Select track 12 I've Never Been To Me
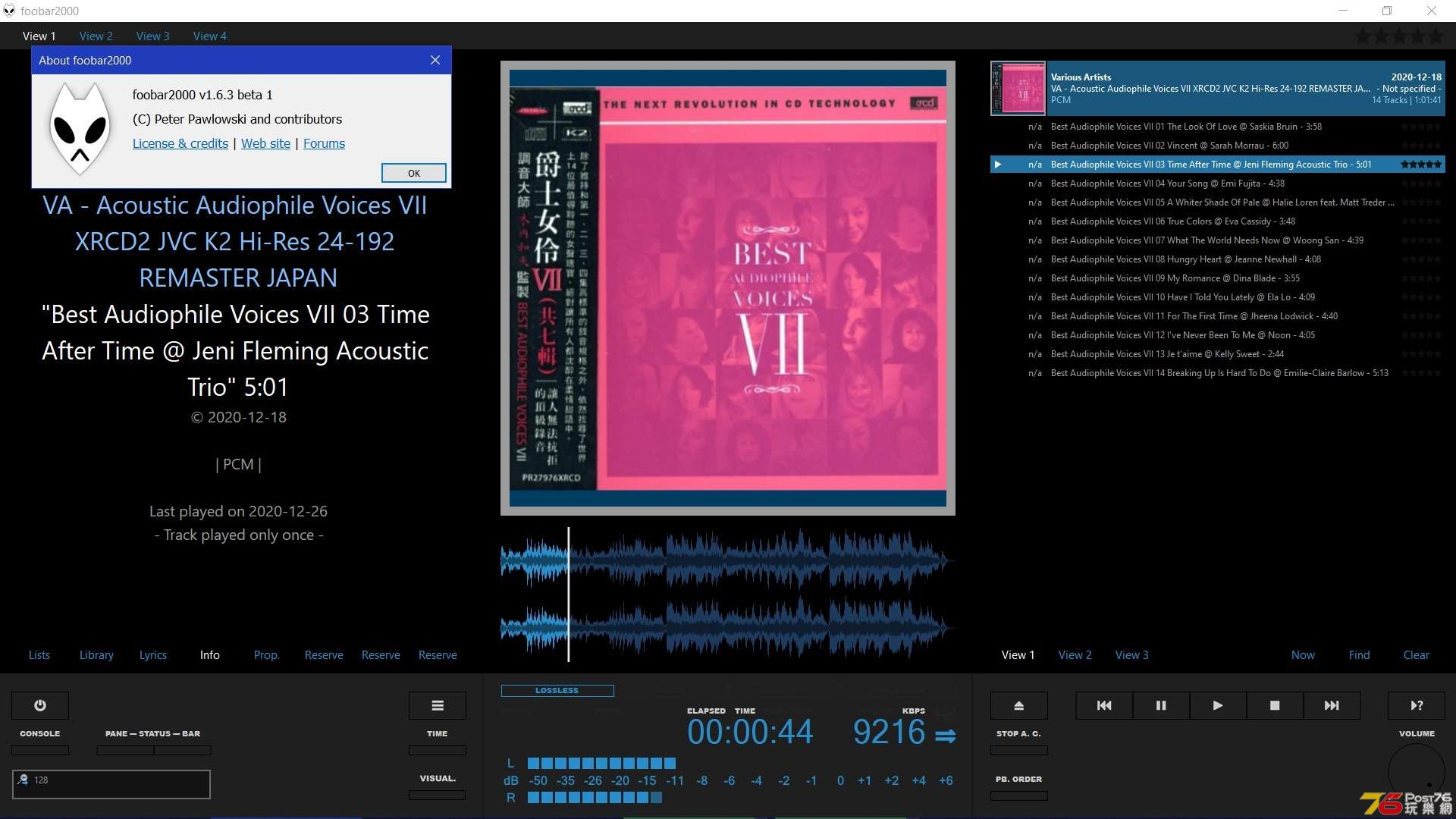Image resolution: width=1456 pixels, height=819 pixels. pos(1217,335)
